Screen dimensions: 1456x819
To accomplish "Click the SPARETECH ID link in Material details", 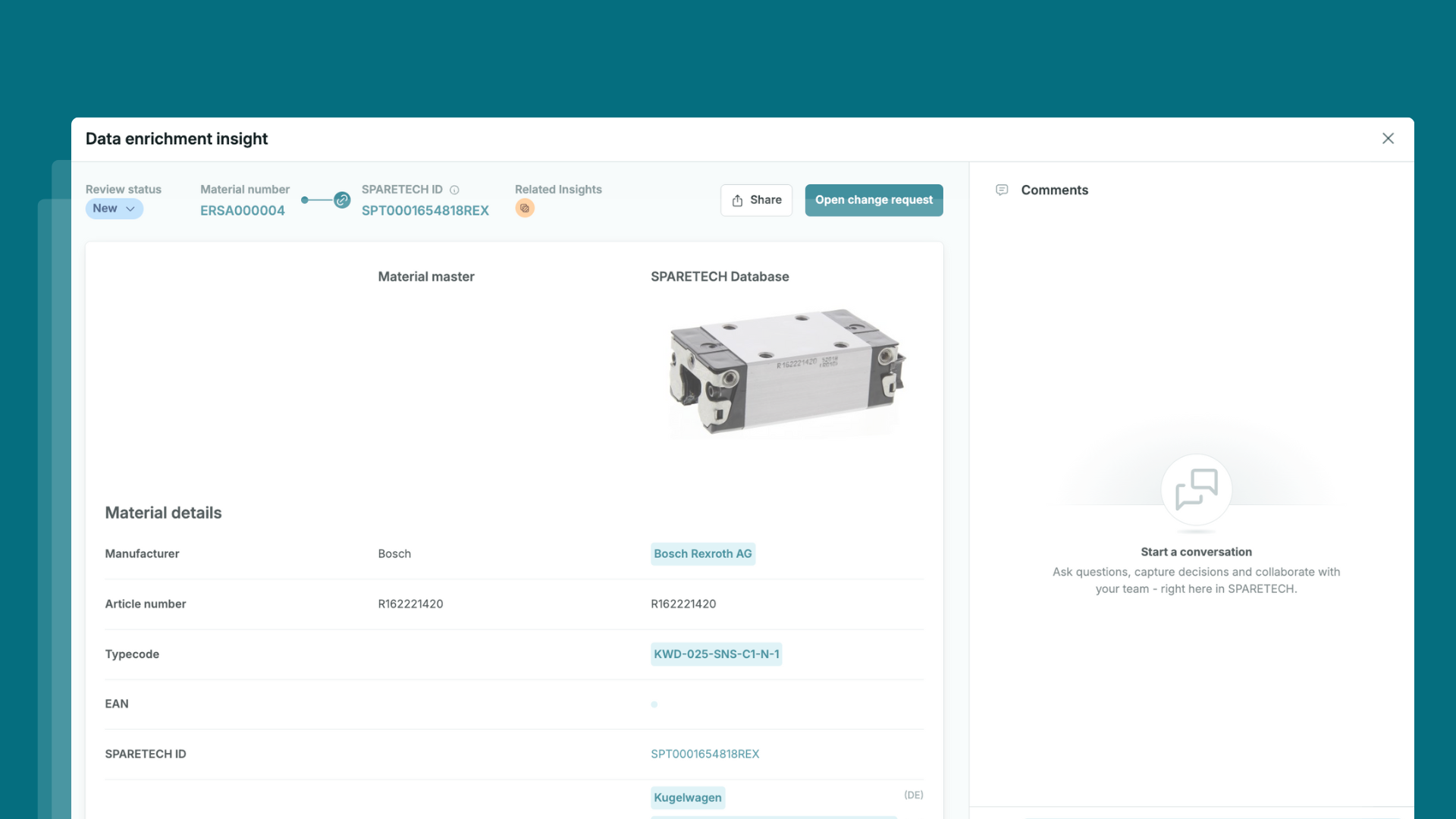I will click(x=704, y=754).
